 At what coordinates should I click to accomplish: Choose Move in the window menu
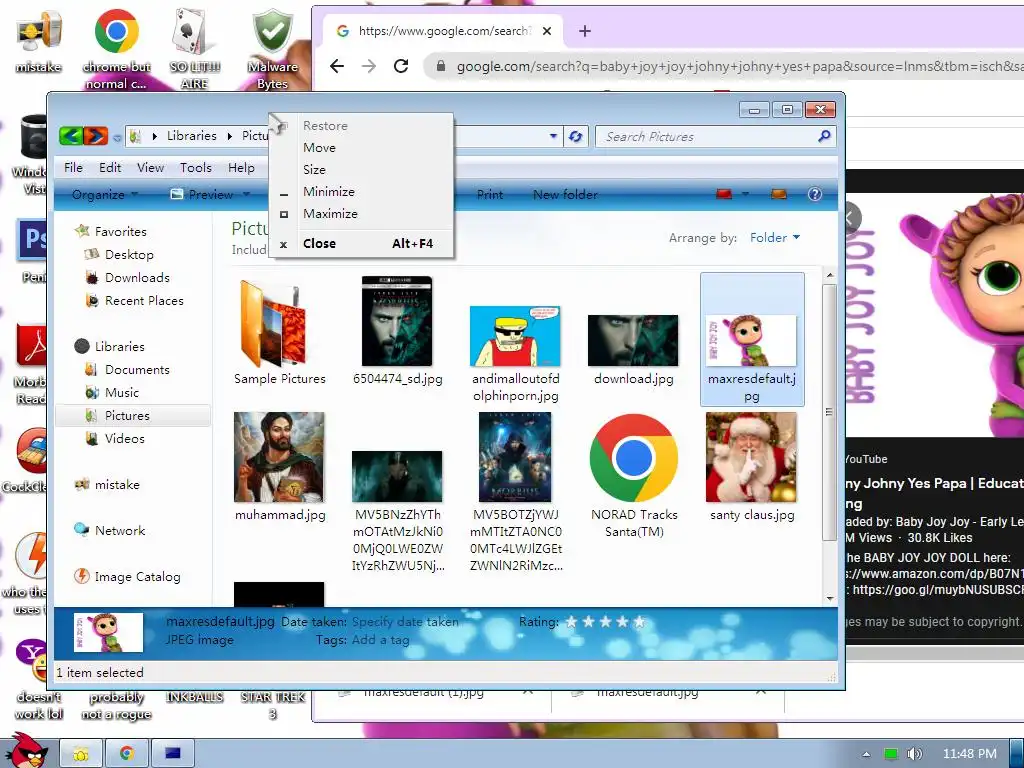(361, 148)
